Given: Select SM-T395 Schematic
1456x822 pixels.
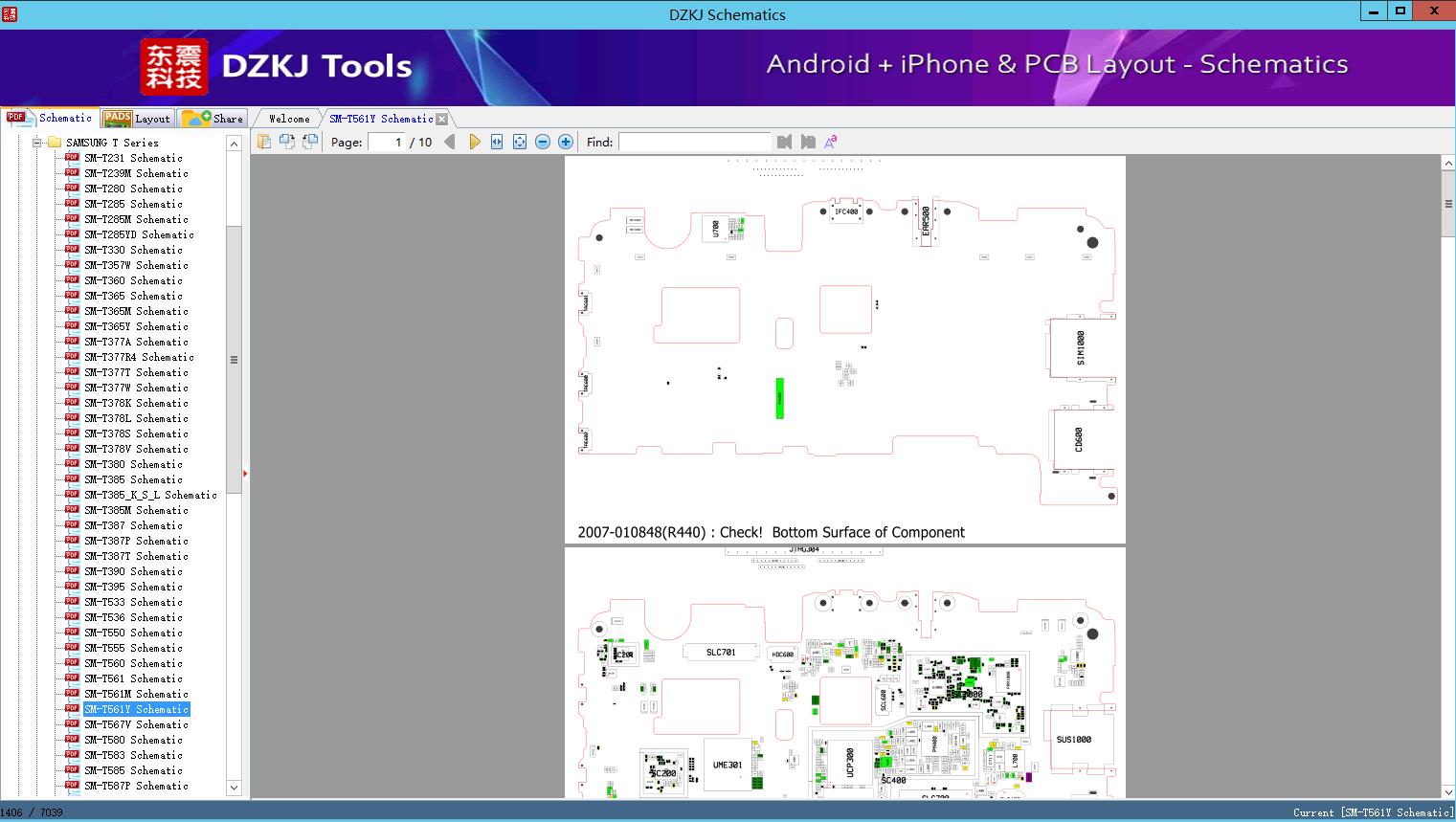Looking at the screenshot, I should point(133,587).
